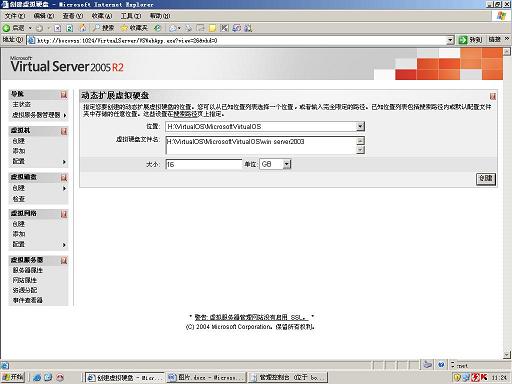The image size is (512, 384).
Task: Switch to 图片.doc Word taskbar window
Action: 206,377
